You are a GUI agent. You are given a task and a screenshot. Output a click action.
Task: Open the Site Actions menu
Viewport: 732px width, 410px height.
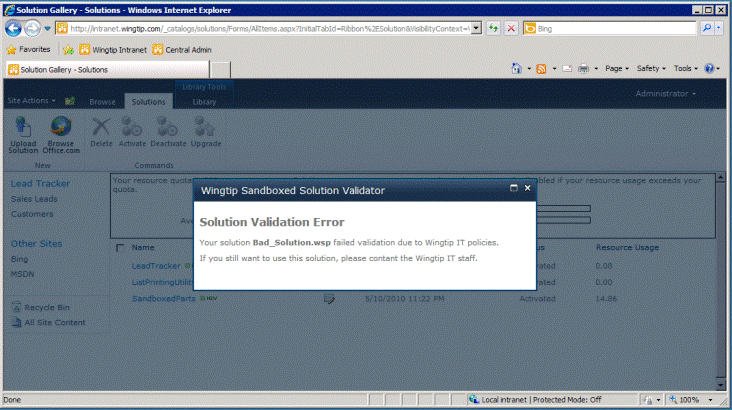[x=31, y=101]
